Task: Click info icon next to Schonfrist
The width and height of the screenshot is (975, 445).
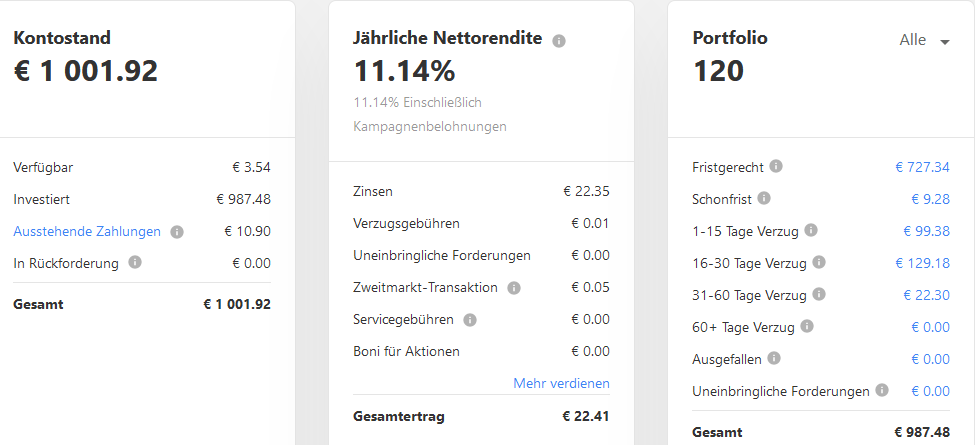Action: [x=764, y=198]
